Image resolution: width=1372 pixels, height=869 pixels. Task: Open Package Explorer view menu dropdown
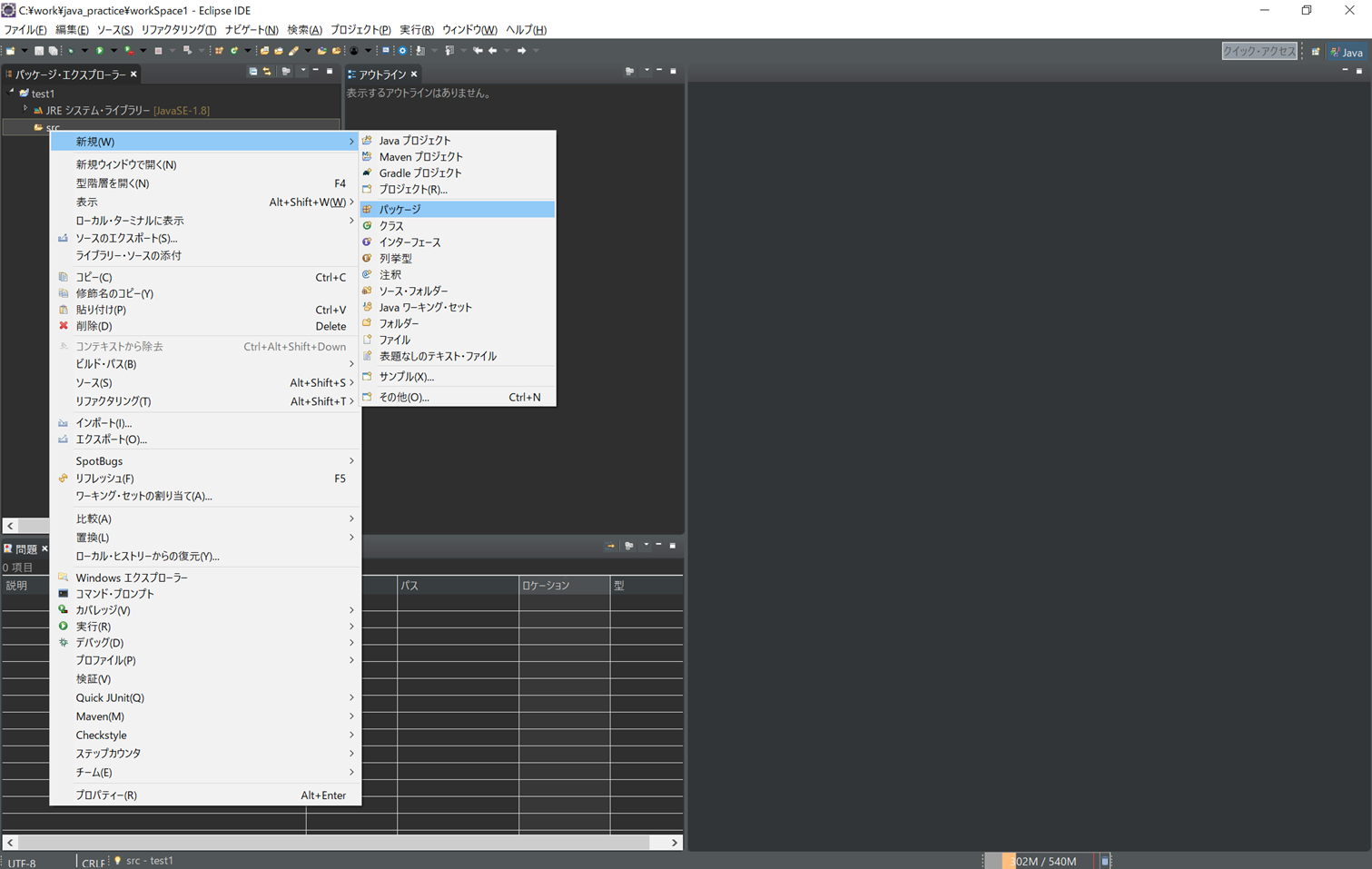pyautogui.click(x=303, y=70)
